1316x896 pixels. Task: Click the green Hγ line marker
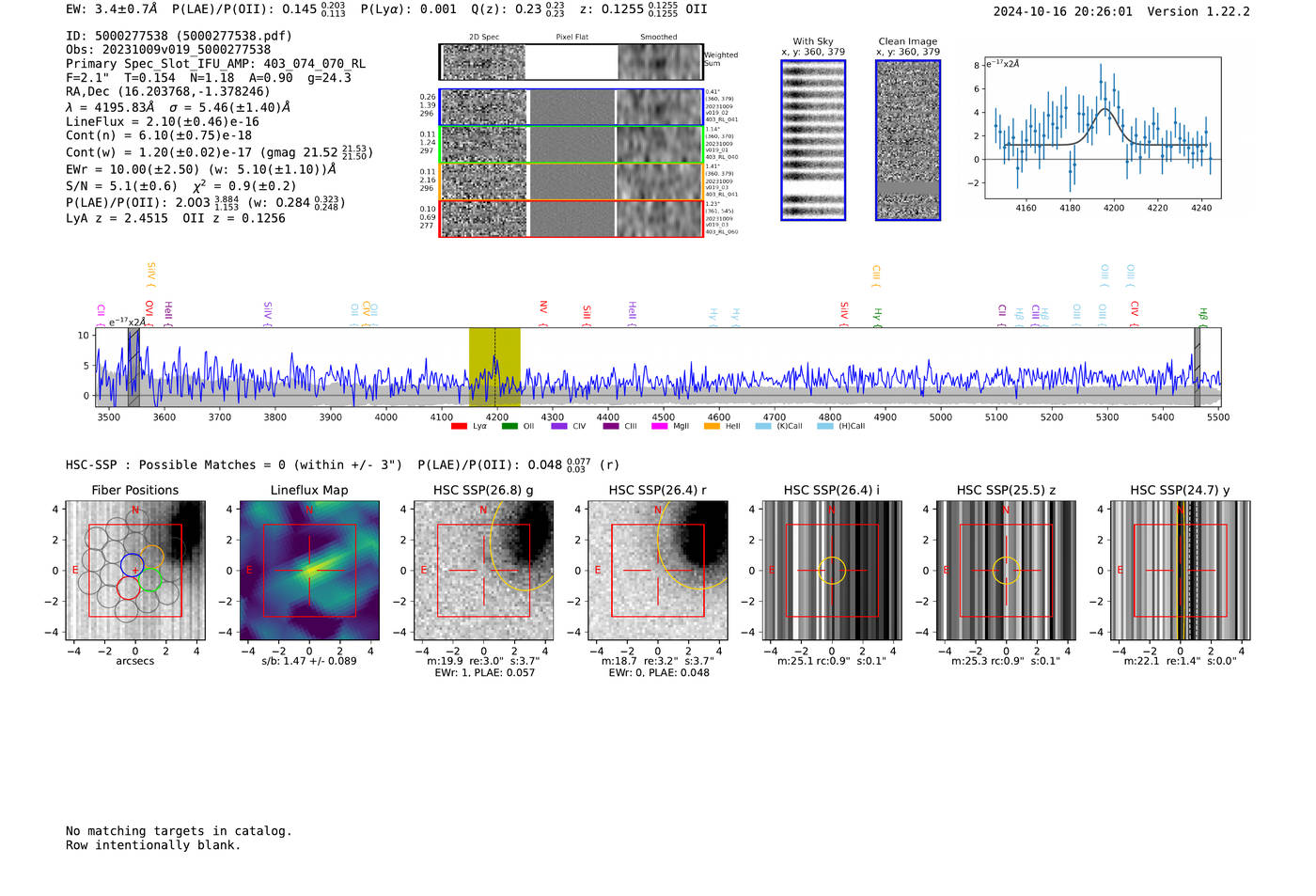pos(877,317)
